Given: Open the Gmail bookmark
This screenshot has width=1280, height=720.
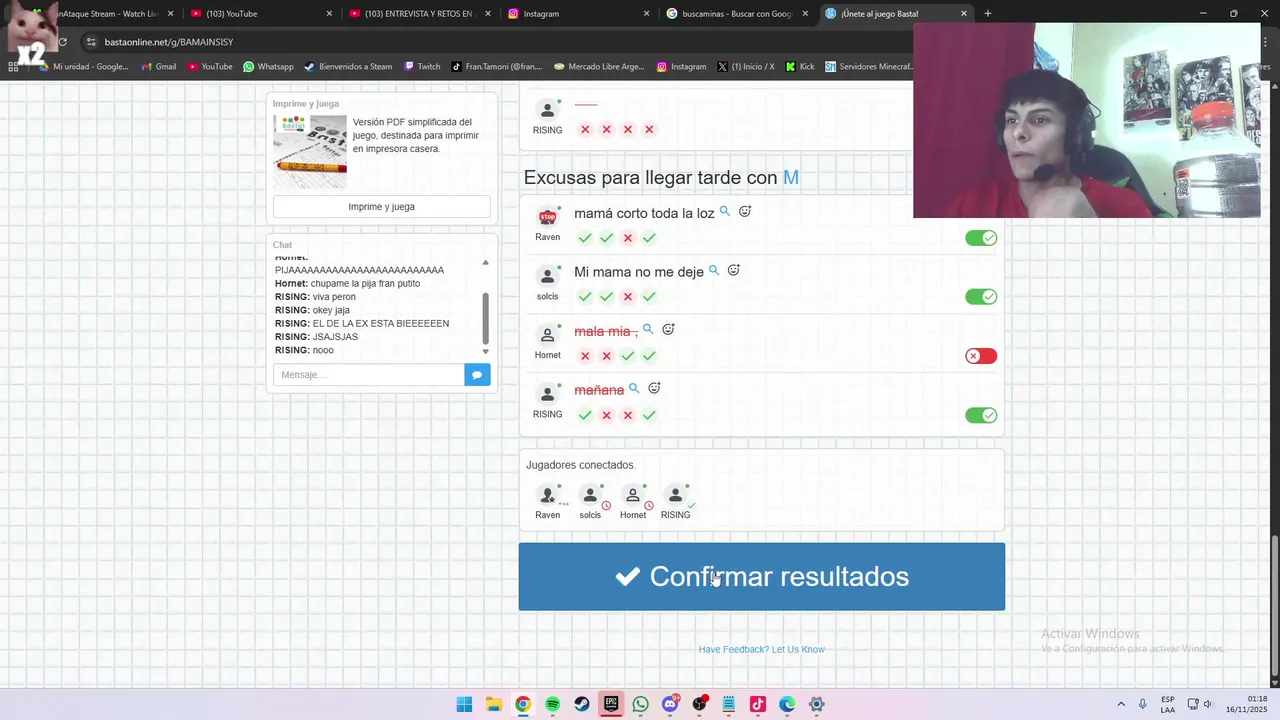Looking at the screenshot, I should pos(159,67).
